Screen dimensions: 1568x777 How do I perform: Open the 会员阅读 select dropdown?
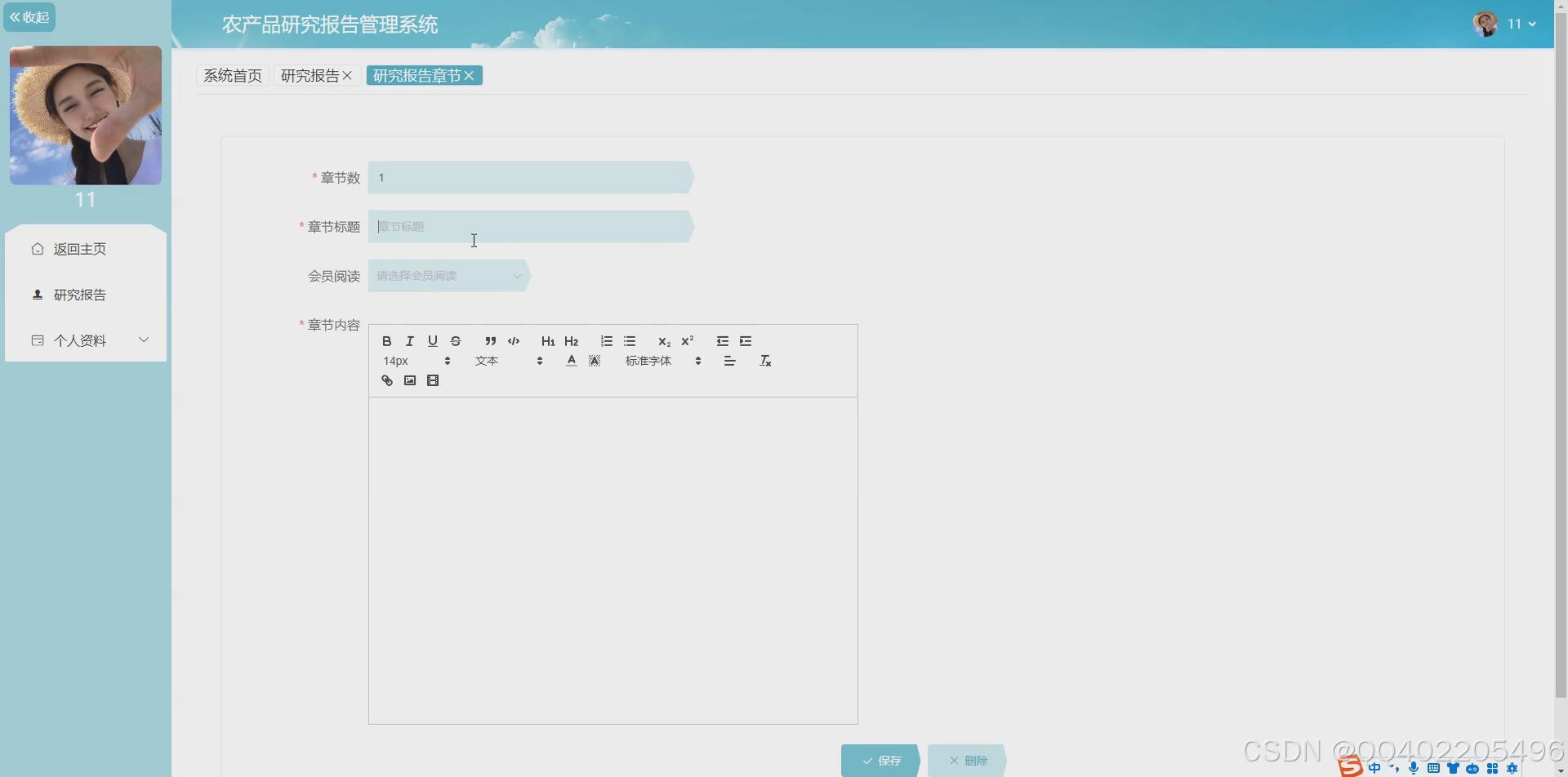tap(449, 276)
